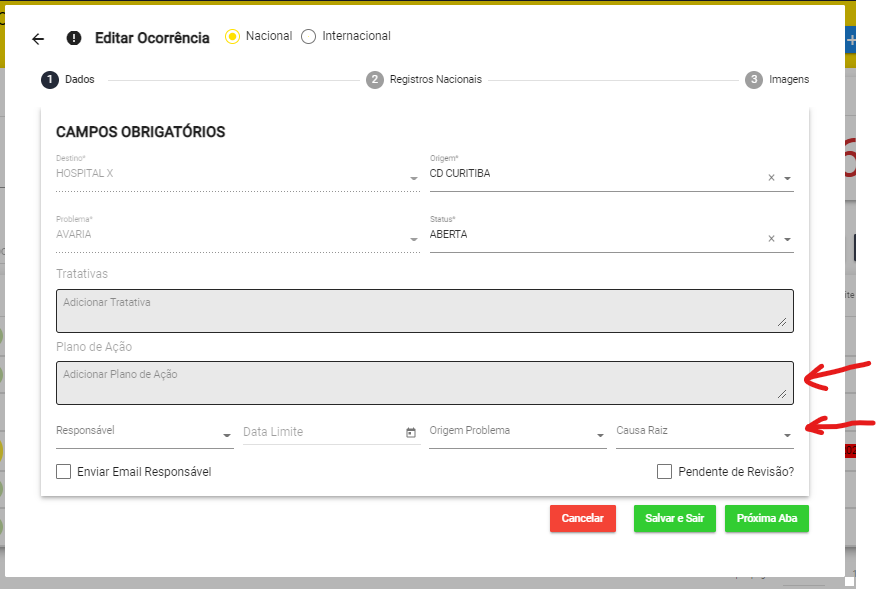Go to the Imagens step
Viewport: 876px width, 589px height.
(x=789, y=80)
